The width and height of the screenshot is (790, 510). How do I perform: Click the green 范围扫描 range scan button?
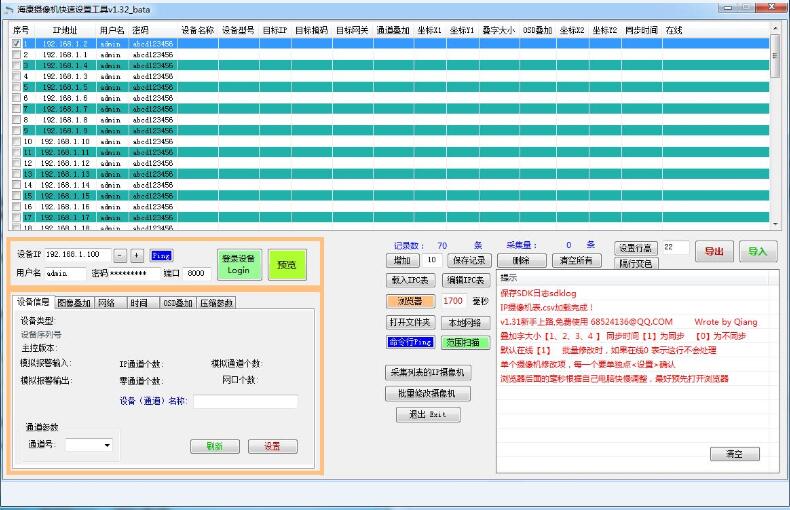pyautogui.click(x=466, y=343)
